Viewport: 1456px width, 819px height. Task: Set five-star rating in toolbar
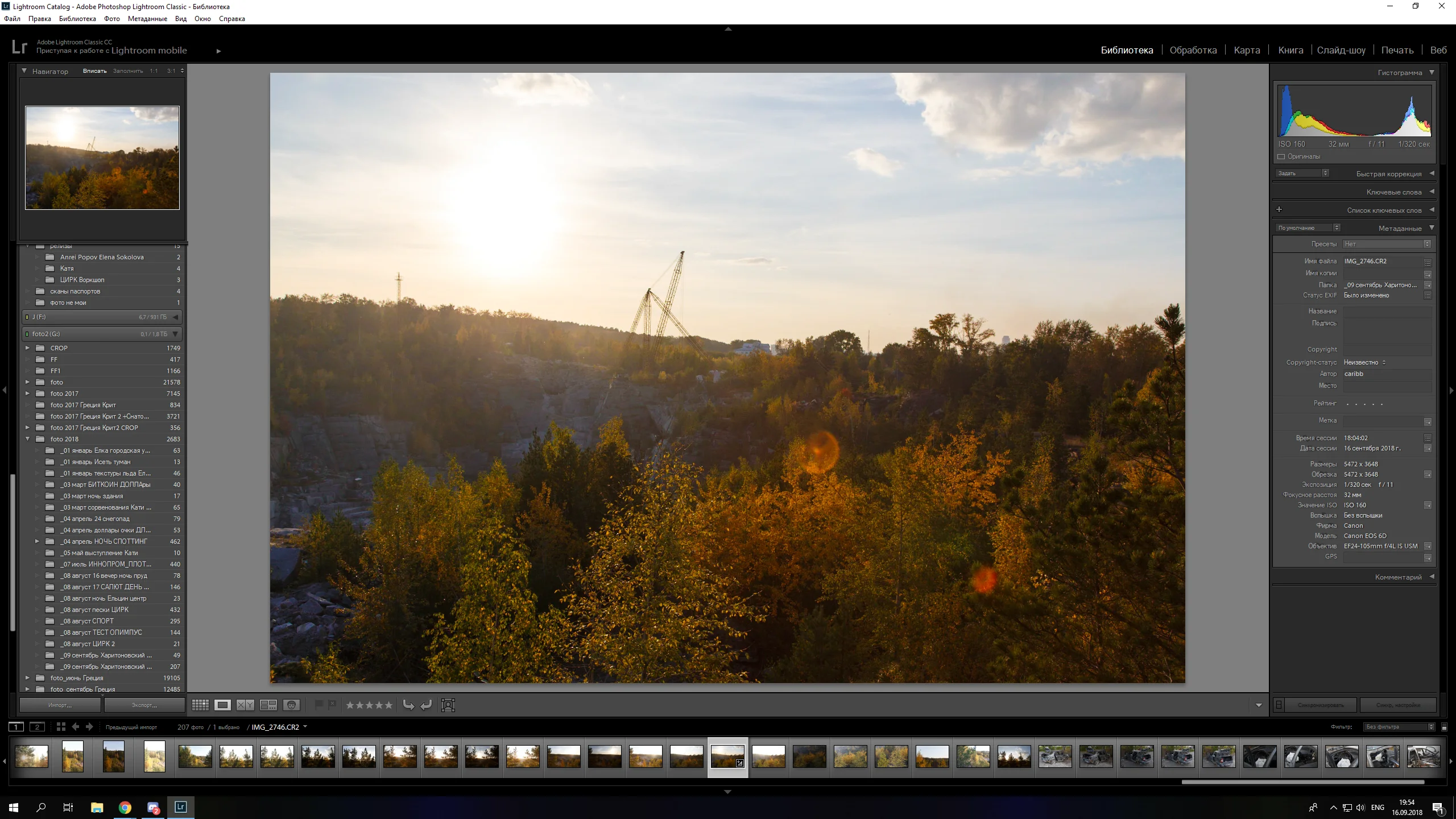click(388, 705)
